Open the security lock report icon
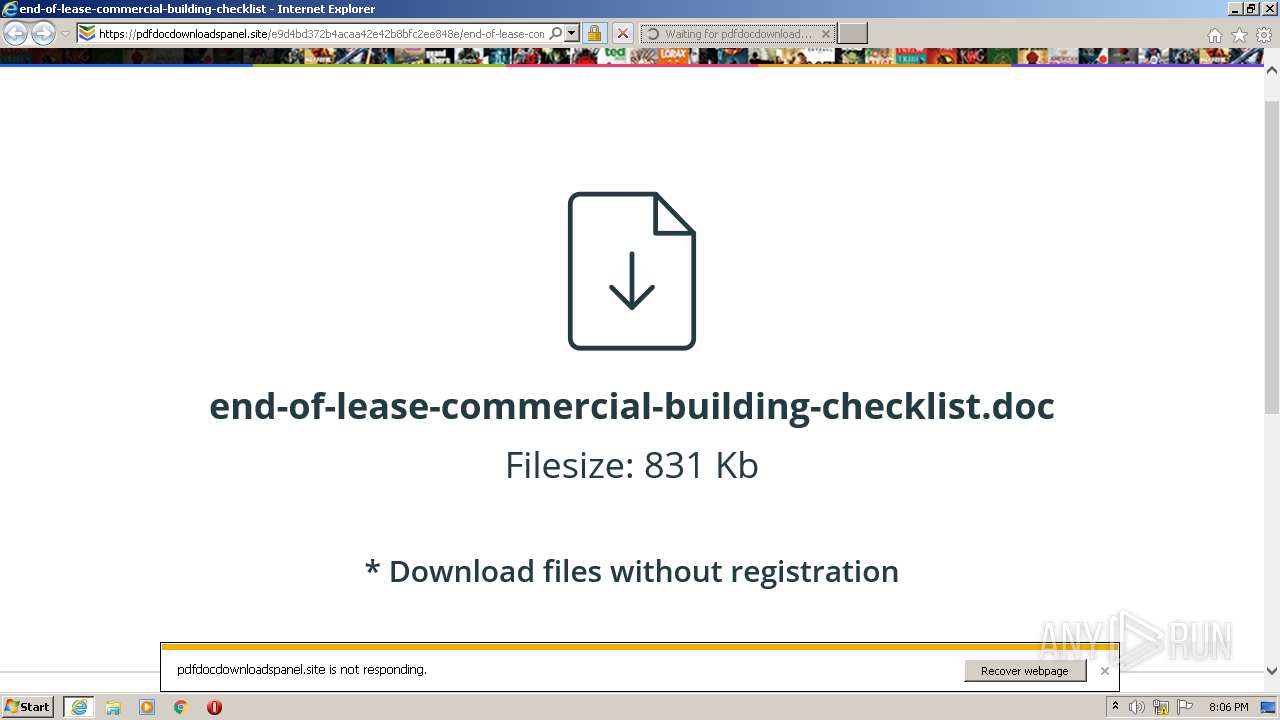 [594, 33]
